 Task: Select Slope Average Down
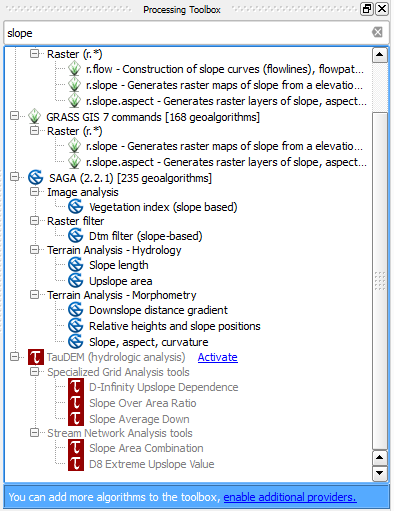139,419
